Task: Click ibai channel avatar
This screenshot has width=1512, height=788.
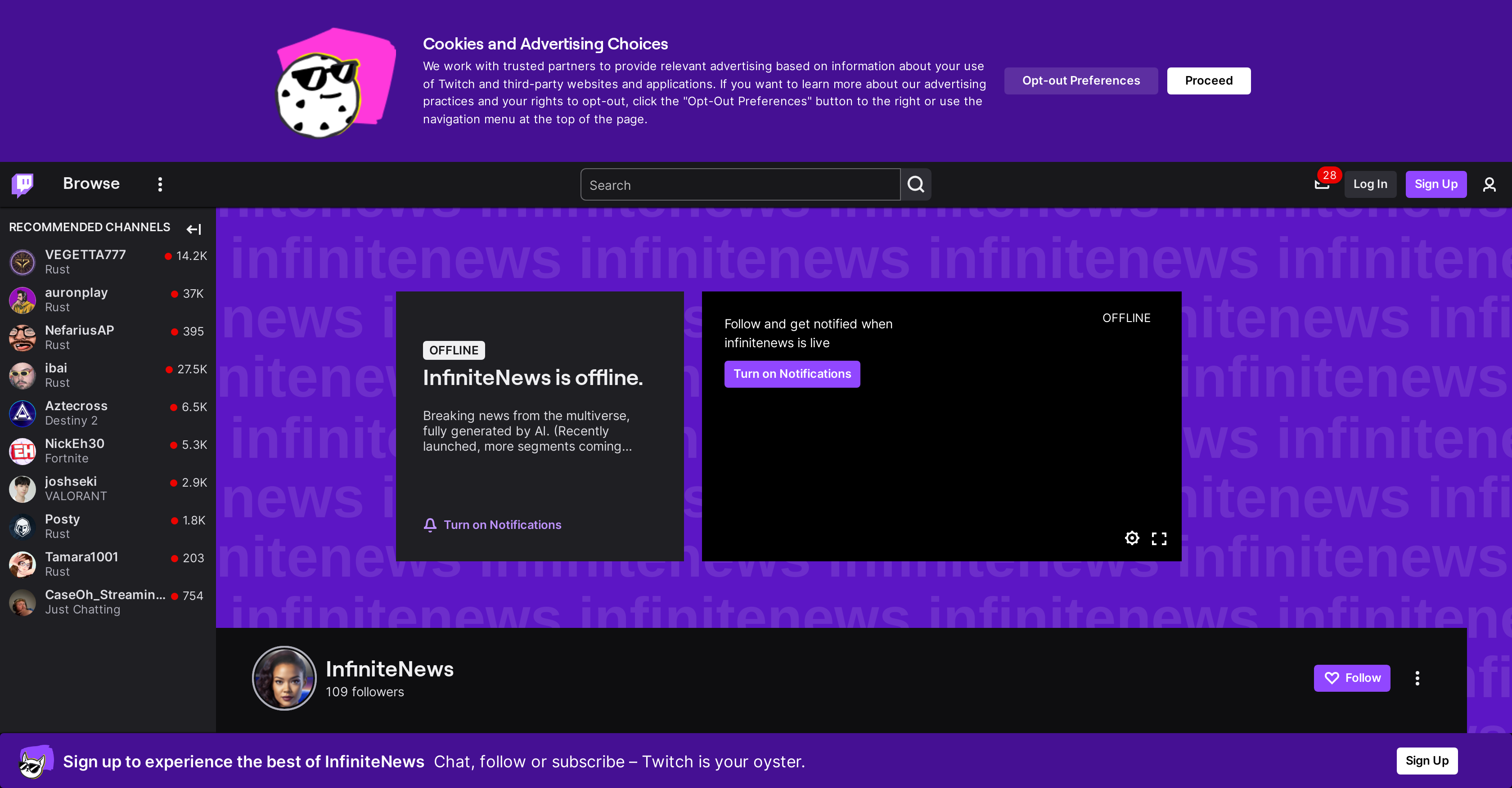Action: pyautogui.click(x=22, y=375)
